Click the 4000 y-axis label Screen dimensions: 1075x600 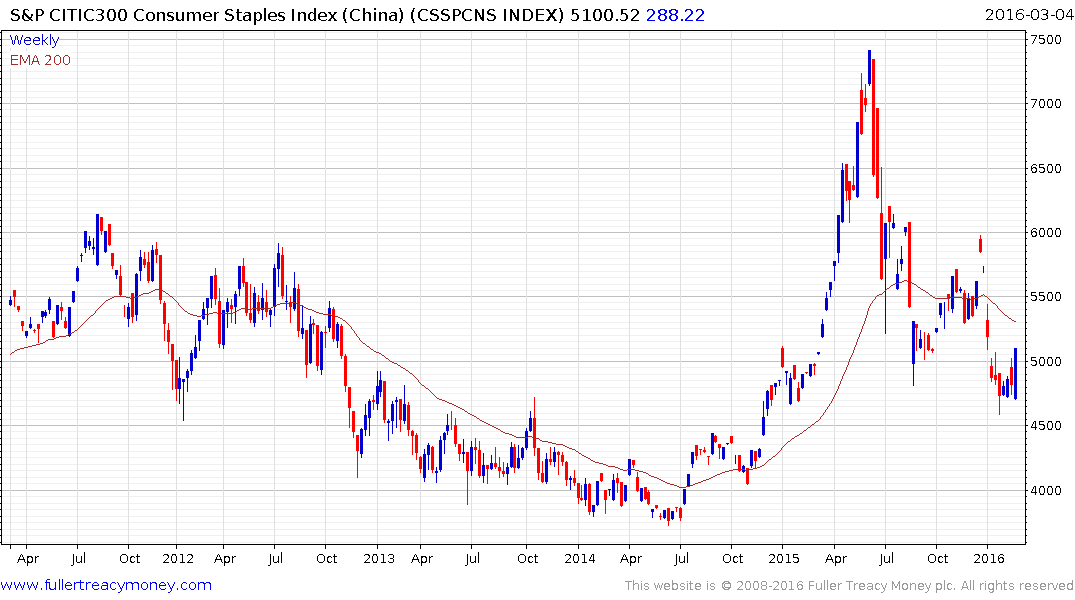point(1046,490)
